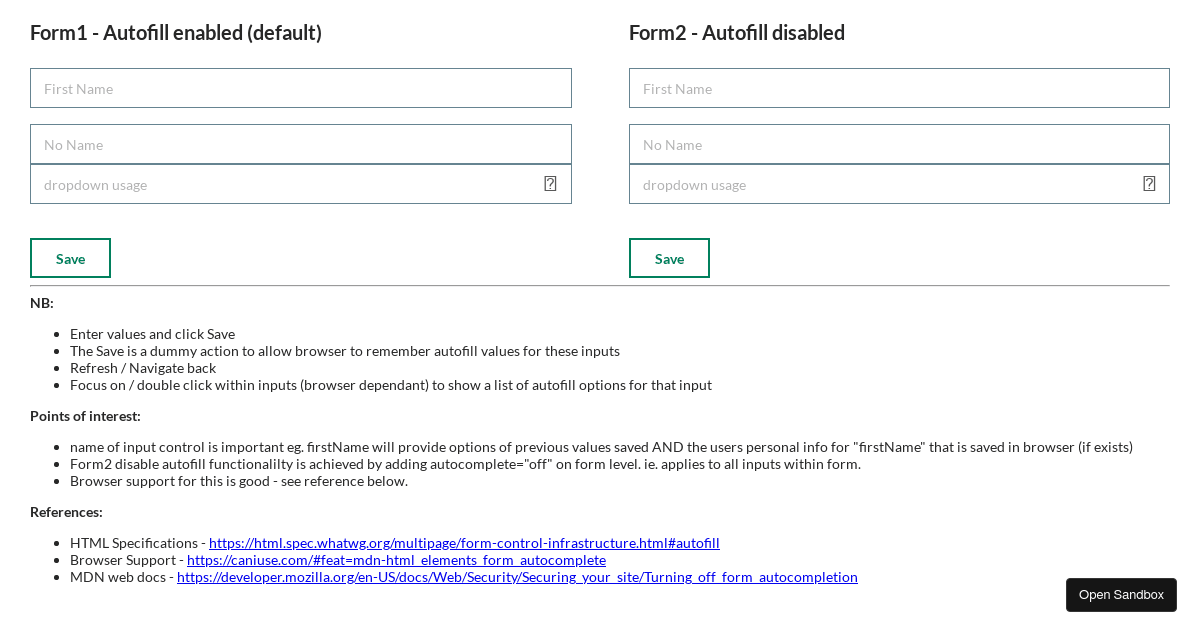The width and height of the screenshot is (1200, 630).
Task: Click the References section heading
Action: click(66, 511)
